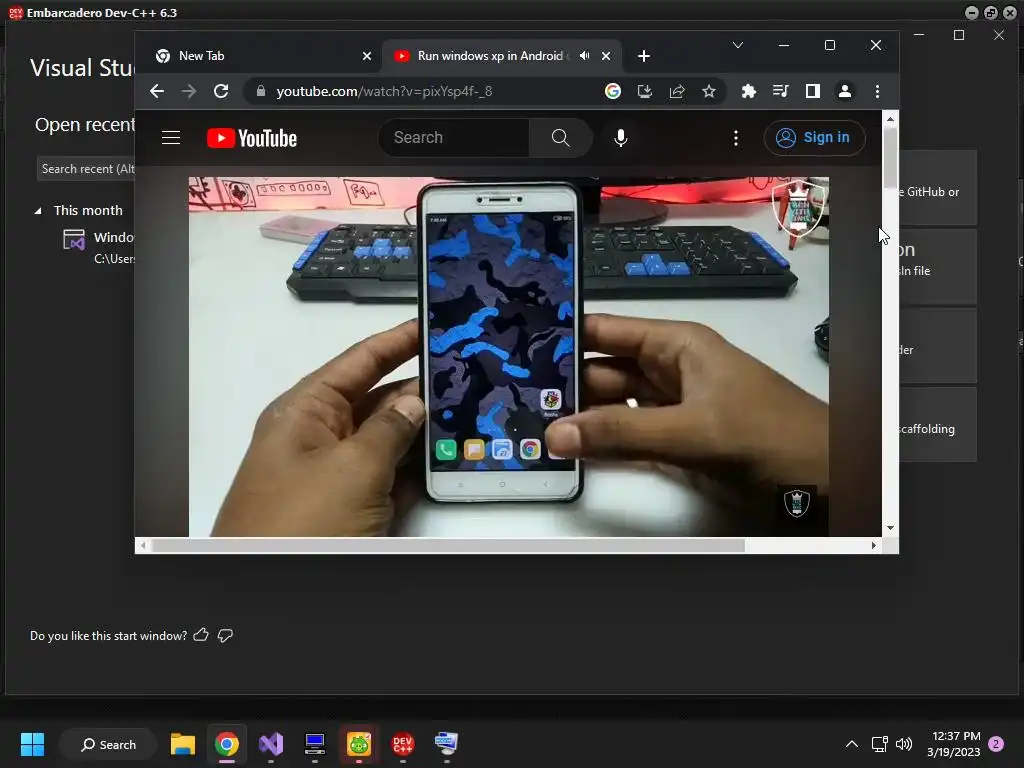The image size is (1024, 768).
Task: Show hidden system tray icons
Action: pos(852,744)
